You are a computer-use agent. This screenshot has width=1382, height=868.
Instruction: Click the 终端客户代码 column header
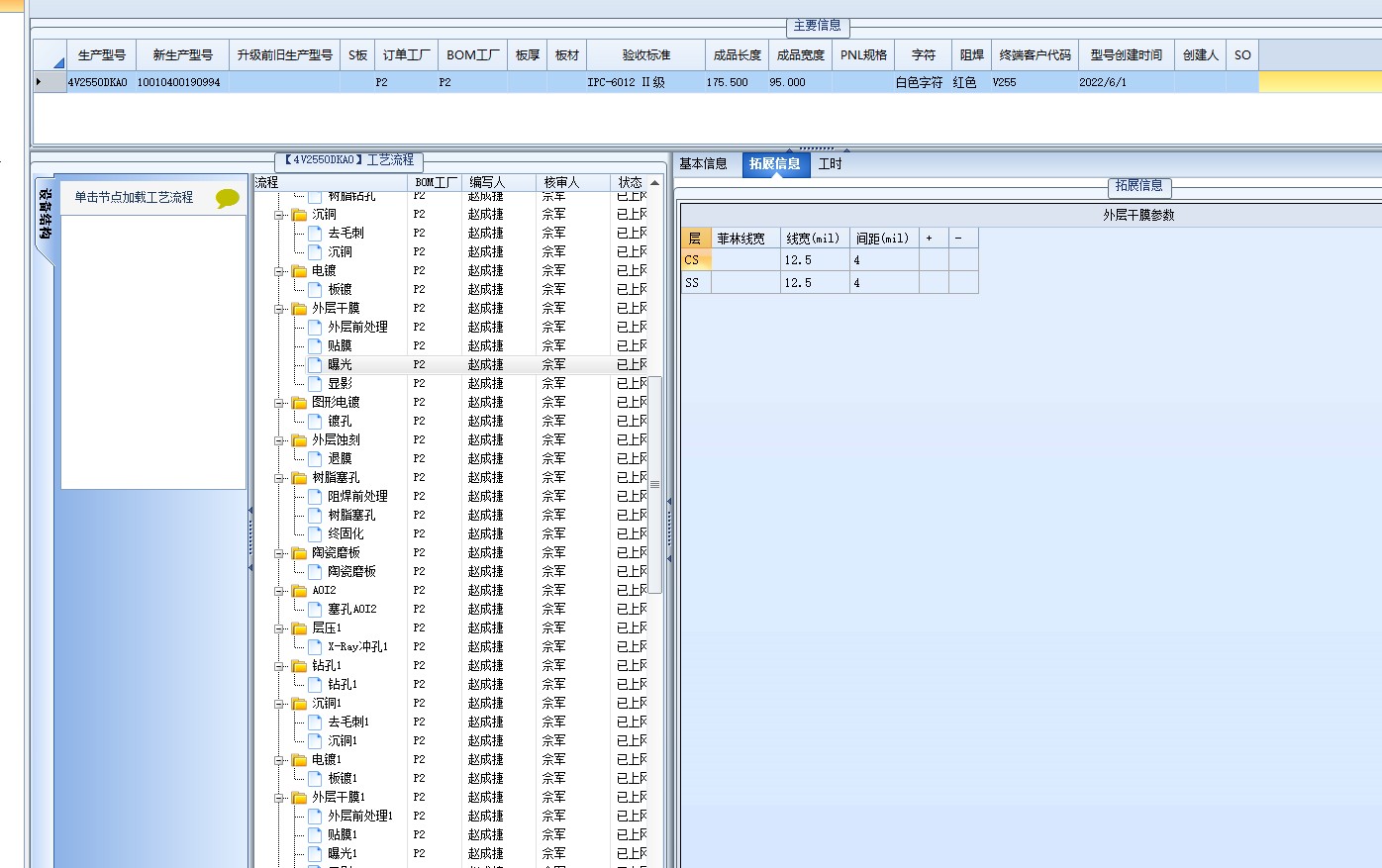point(1036,55)
